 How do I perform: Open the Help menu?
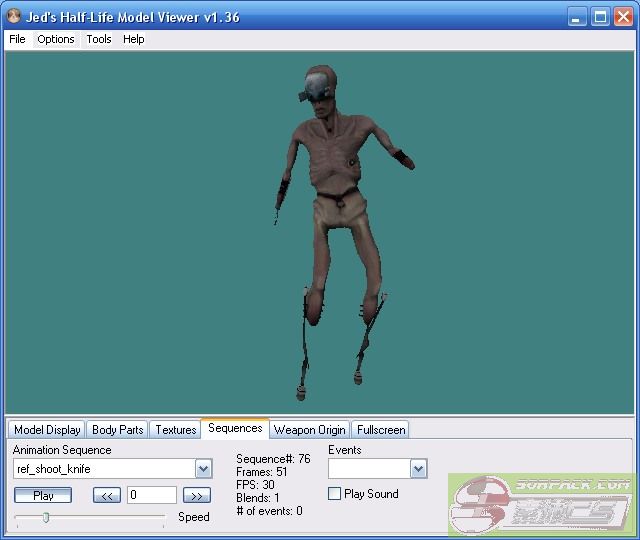[134, 39]
